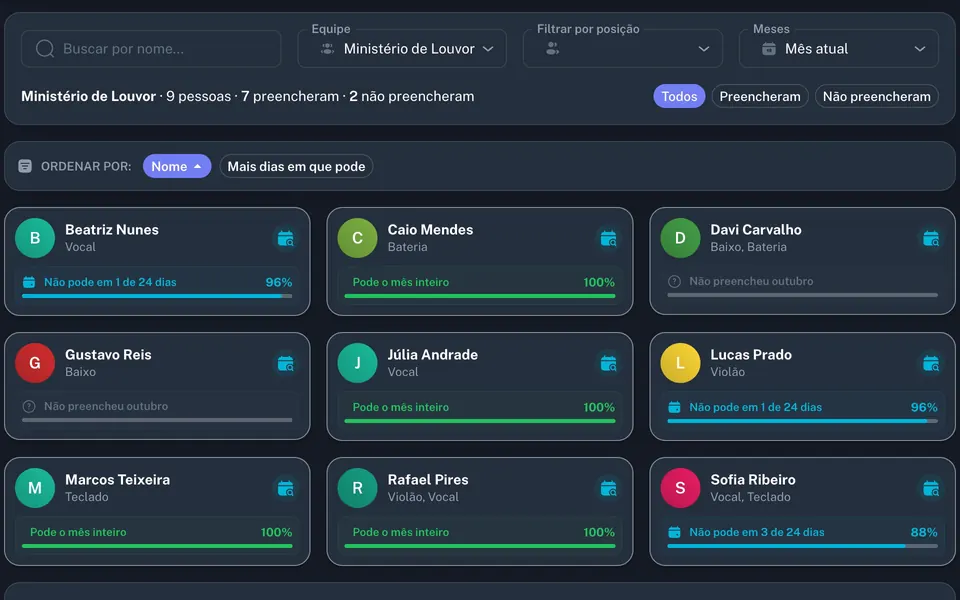Click the name Júlia Andrade

[433, 354]
